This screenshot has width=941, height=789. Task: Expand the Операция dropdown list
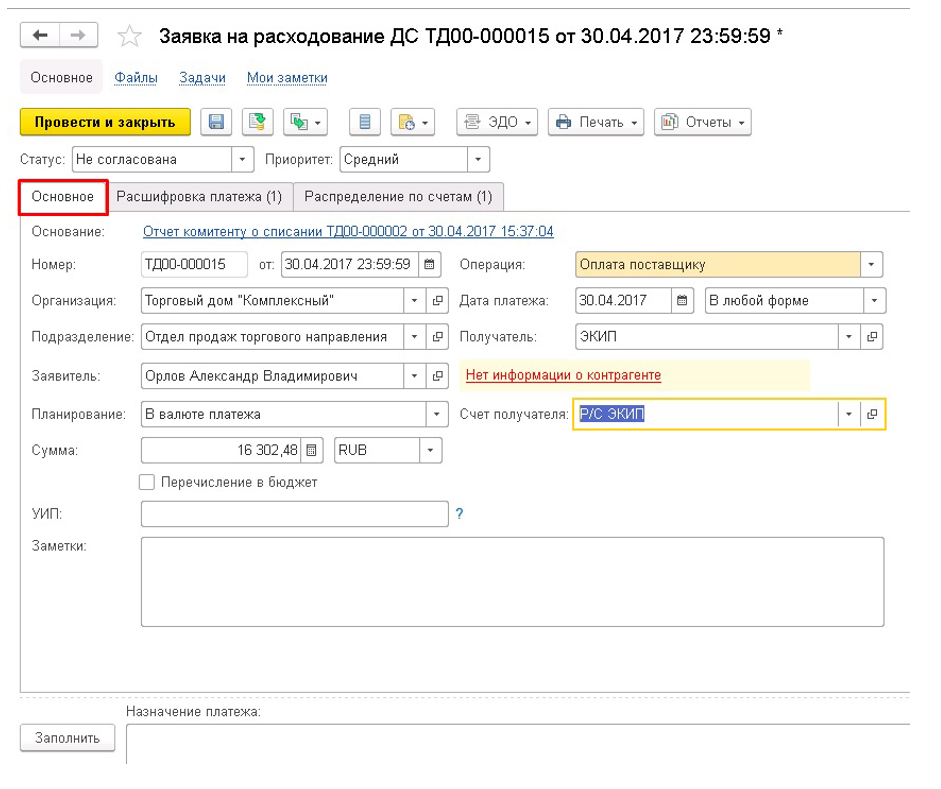(873, 265)
